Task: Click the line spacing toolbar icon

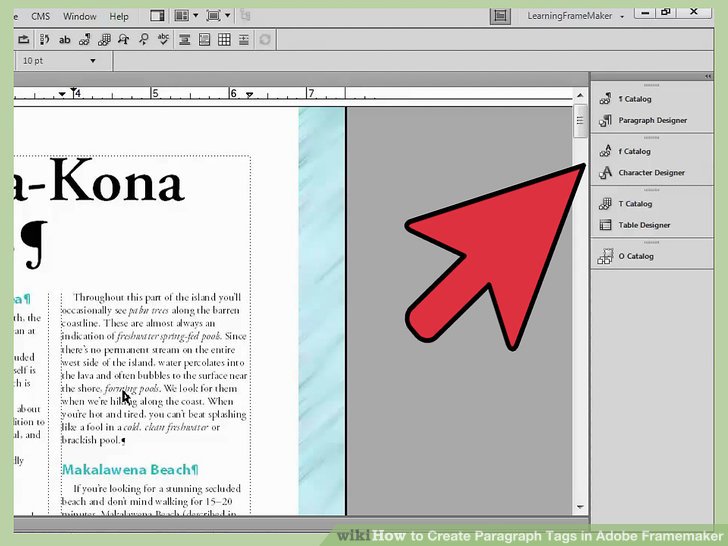Action: pyautogui.click(x=244, y=39)
